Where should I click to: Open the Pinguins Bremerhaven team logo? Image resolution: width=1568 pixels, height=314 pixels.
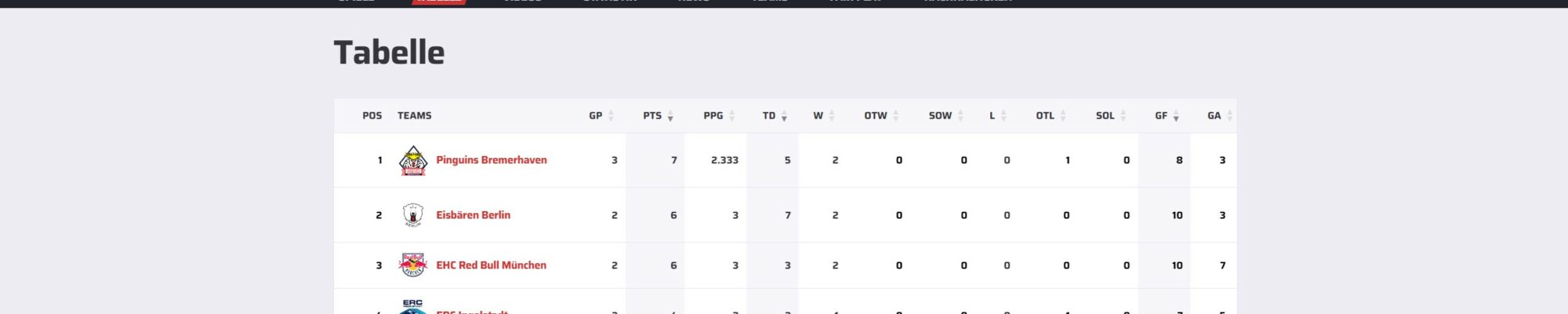(412, 160)
